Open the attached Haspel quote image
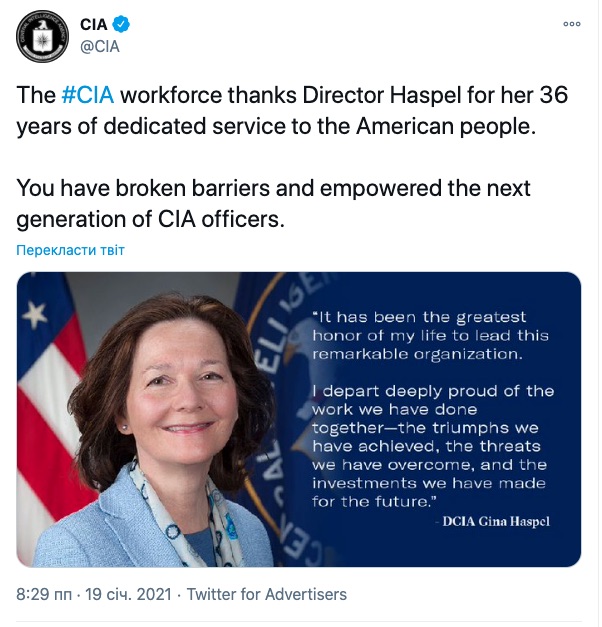This screenshot has height=627, width=602. pyautogui.click(x=299, y=419)
